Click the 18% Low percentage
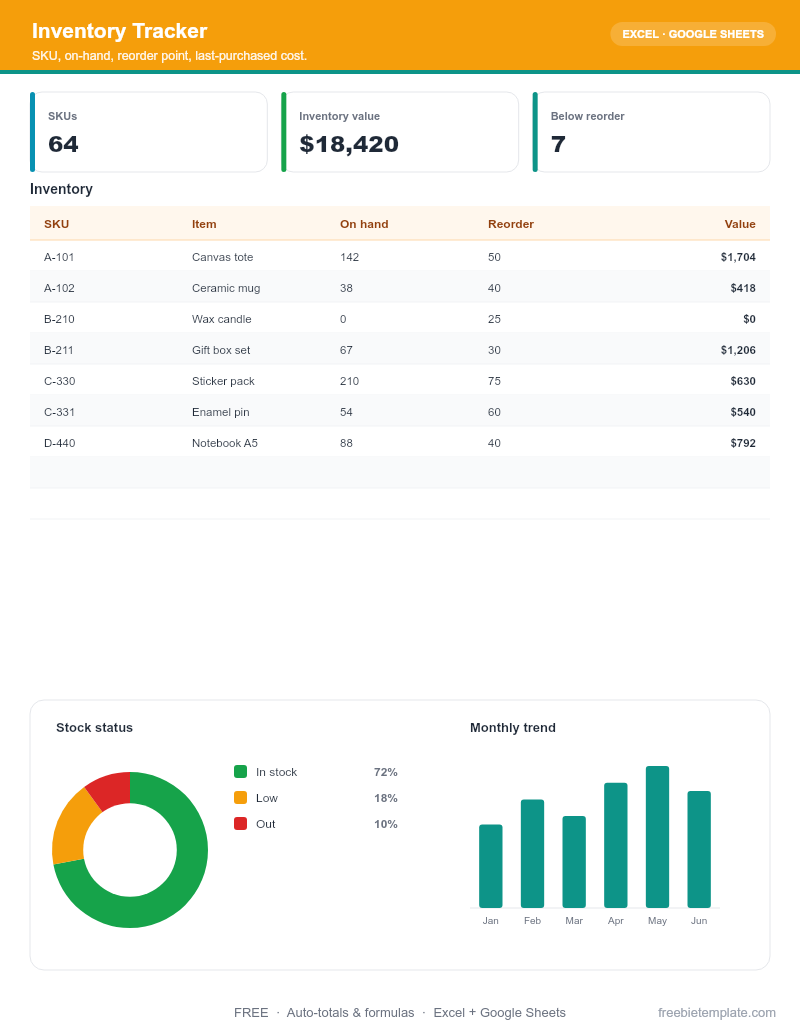800x1035 pixels. (385, 798)
